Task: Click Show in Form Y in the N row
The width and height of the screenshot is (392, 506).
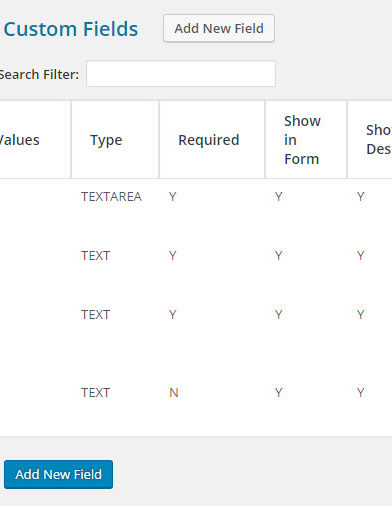Action: (x=279, y=393)
